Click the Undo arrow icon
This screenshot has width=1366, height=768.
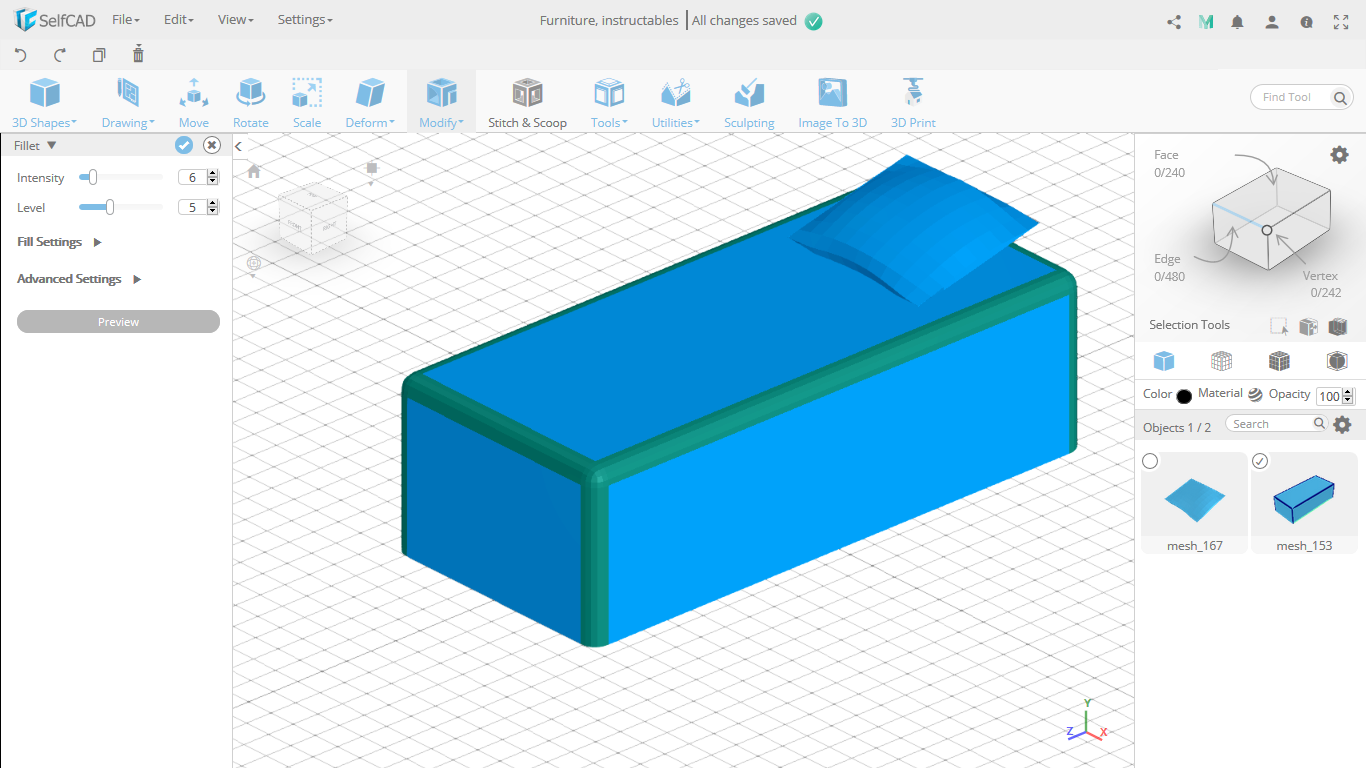21,55
